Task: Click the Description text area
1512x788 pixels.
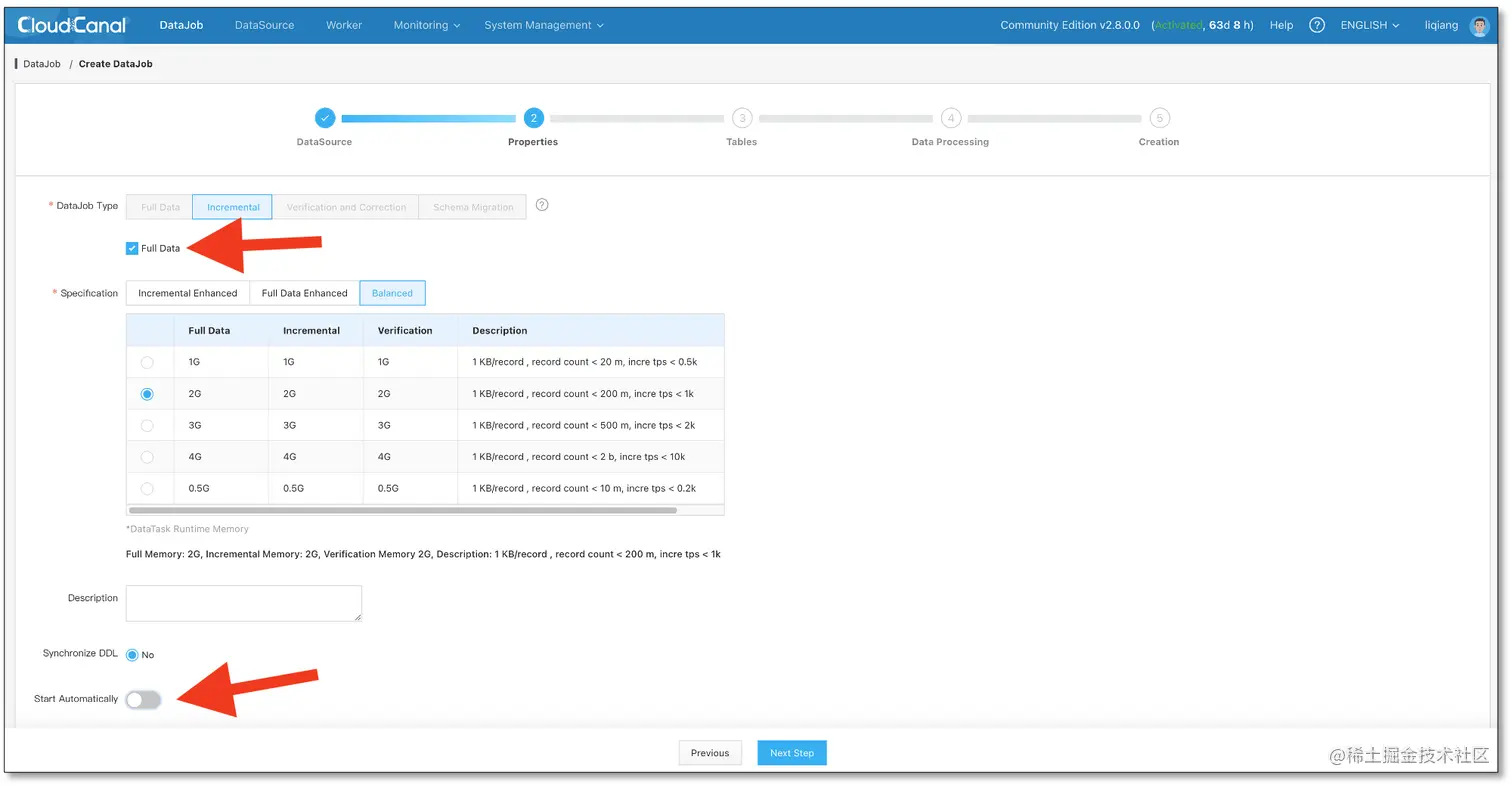Action: point(244,603)
